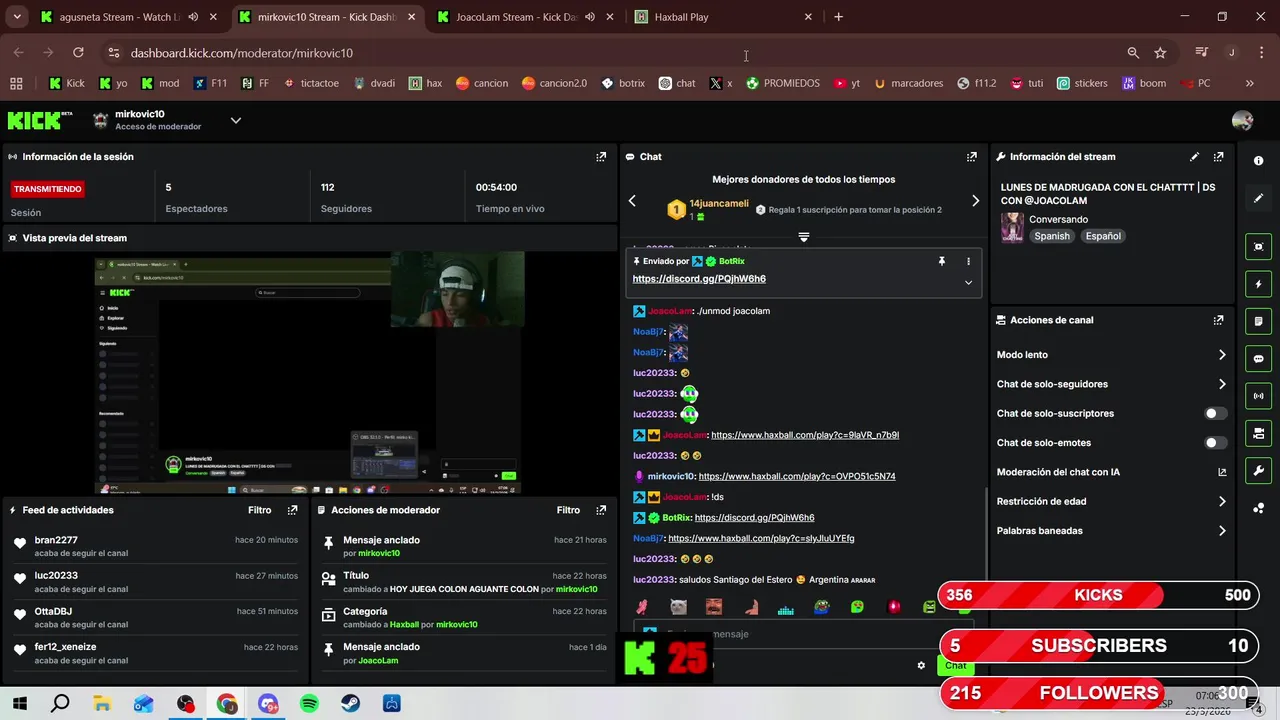Open the tictactoe bookmark

coord(310,83)
